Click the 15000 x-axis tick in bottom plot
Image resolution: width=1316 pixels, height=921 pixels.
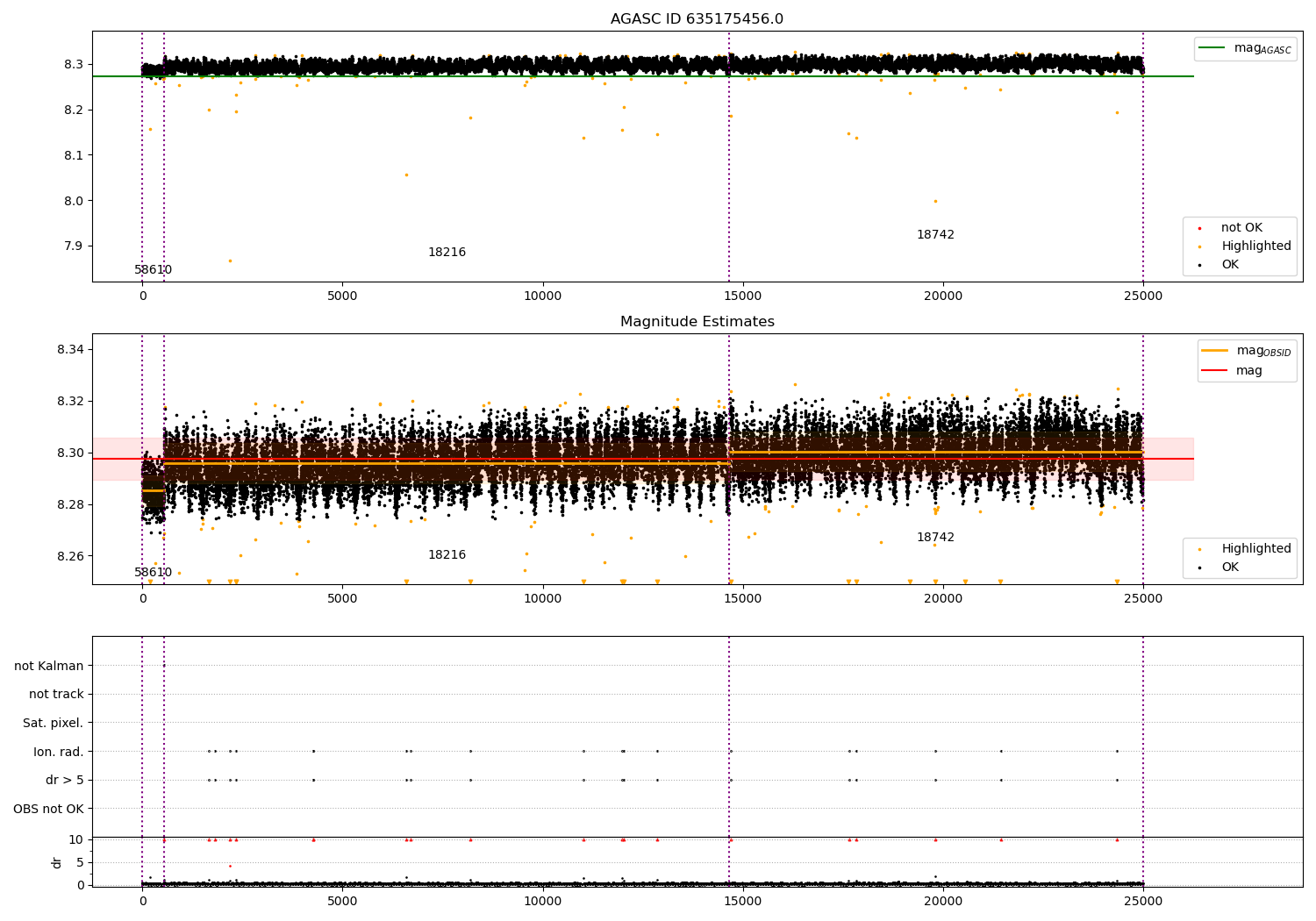point(742,901)
